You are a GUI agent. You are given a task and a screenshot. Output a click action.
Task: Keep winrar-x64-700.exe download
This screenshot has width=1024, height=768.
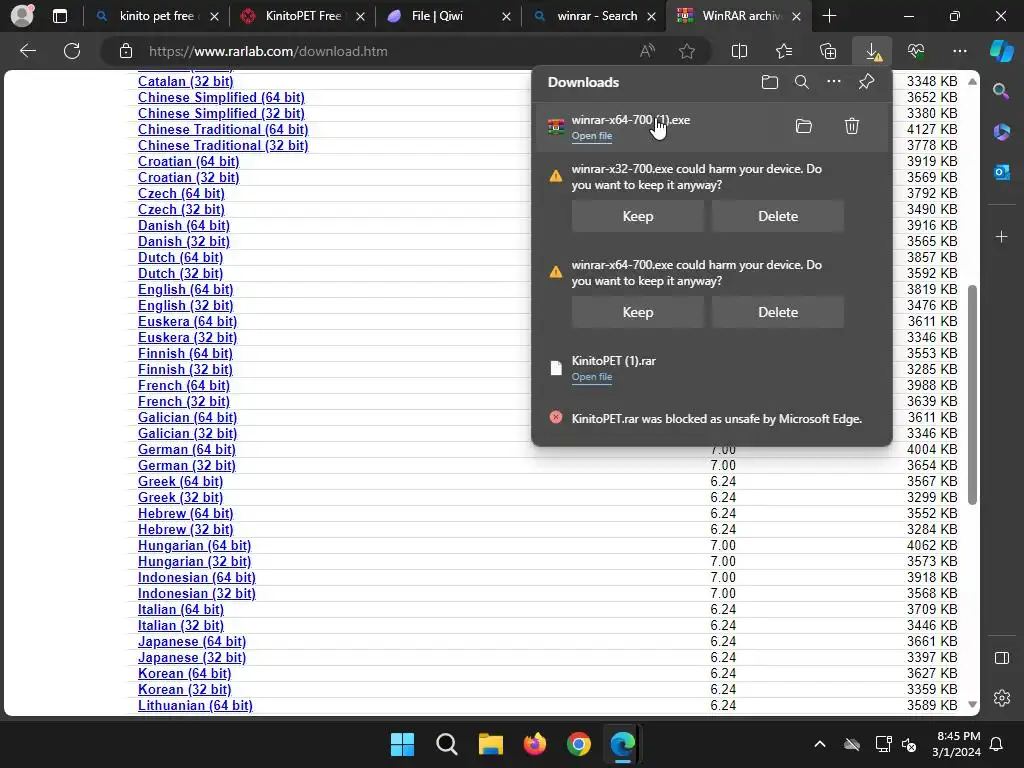tap(637, 312)
